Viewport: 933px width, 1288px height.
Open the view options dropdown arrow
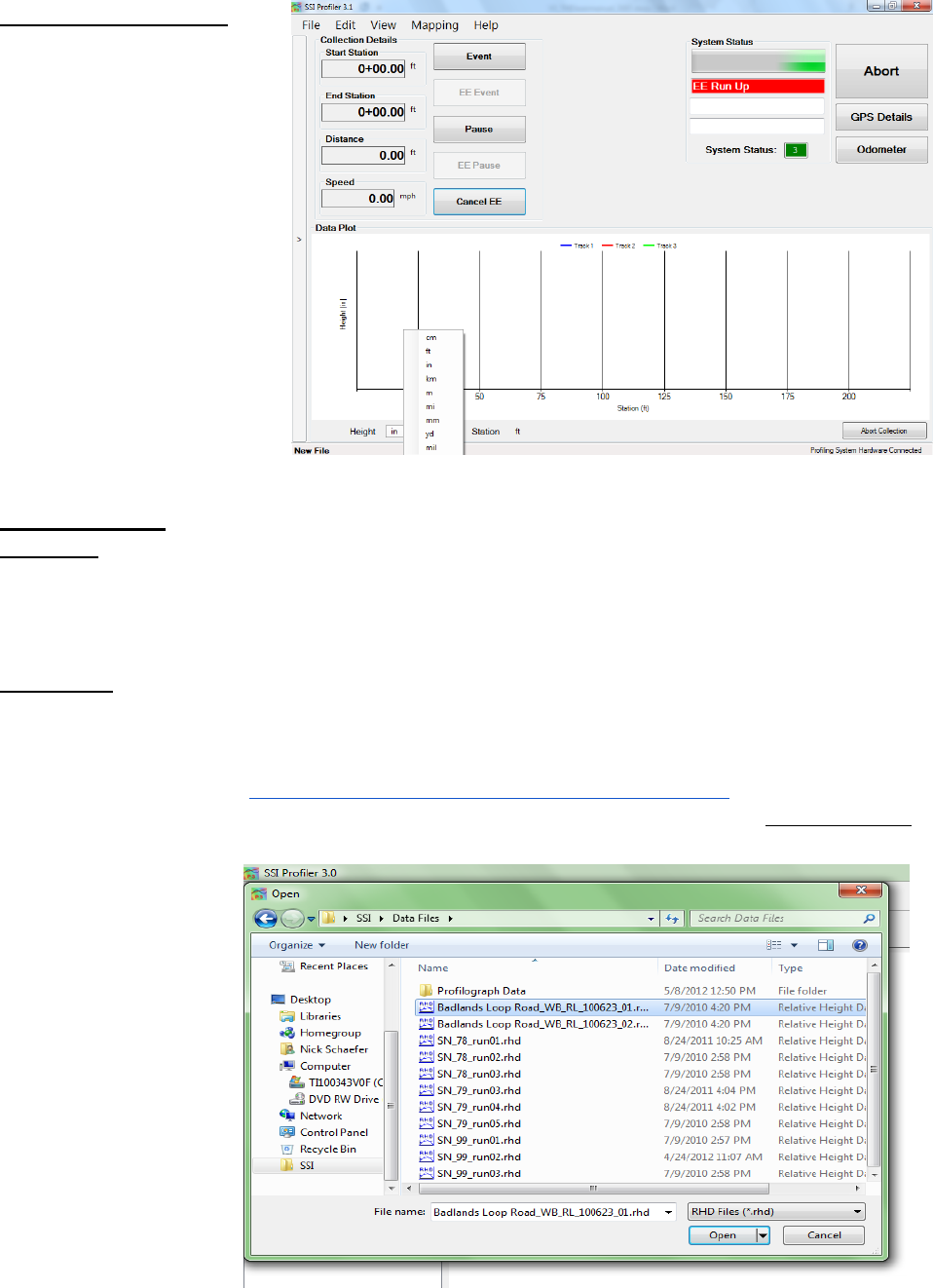(794, 945)
